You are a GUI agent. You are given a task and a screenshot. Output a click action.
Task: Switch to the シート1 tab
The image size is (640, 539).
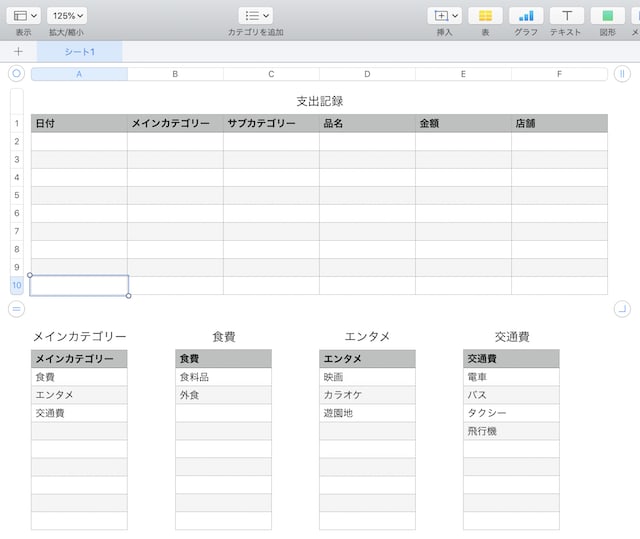[80, 51]
